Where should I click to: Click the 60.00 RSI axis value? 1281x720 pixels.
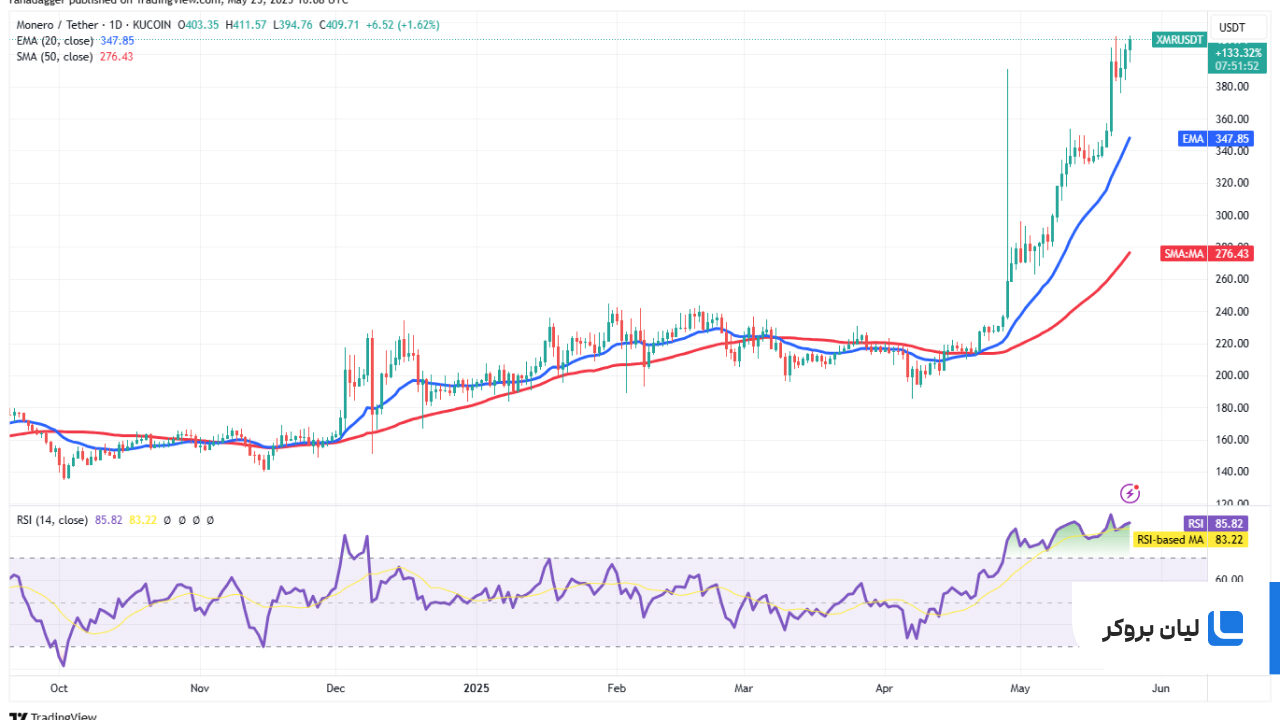pos(1229,580)
